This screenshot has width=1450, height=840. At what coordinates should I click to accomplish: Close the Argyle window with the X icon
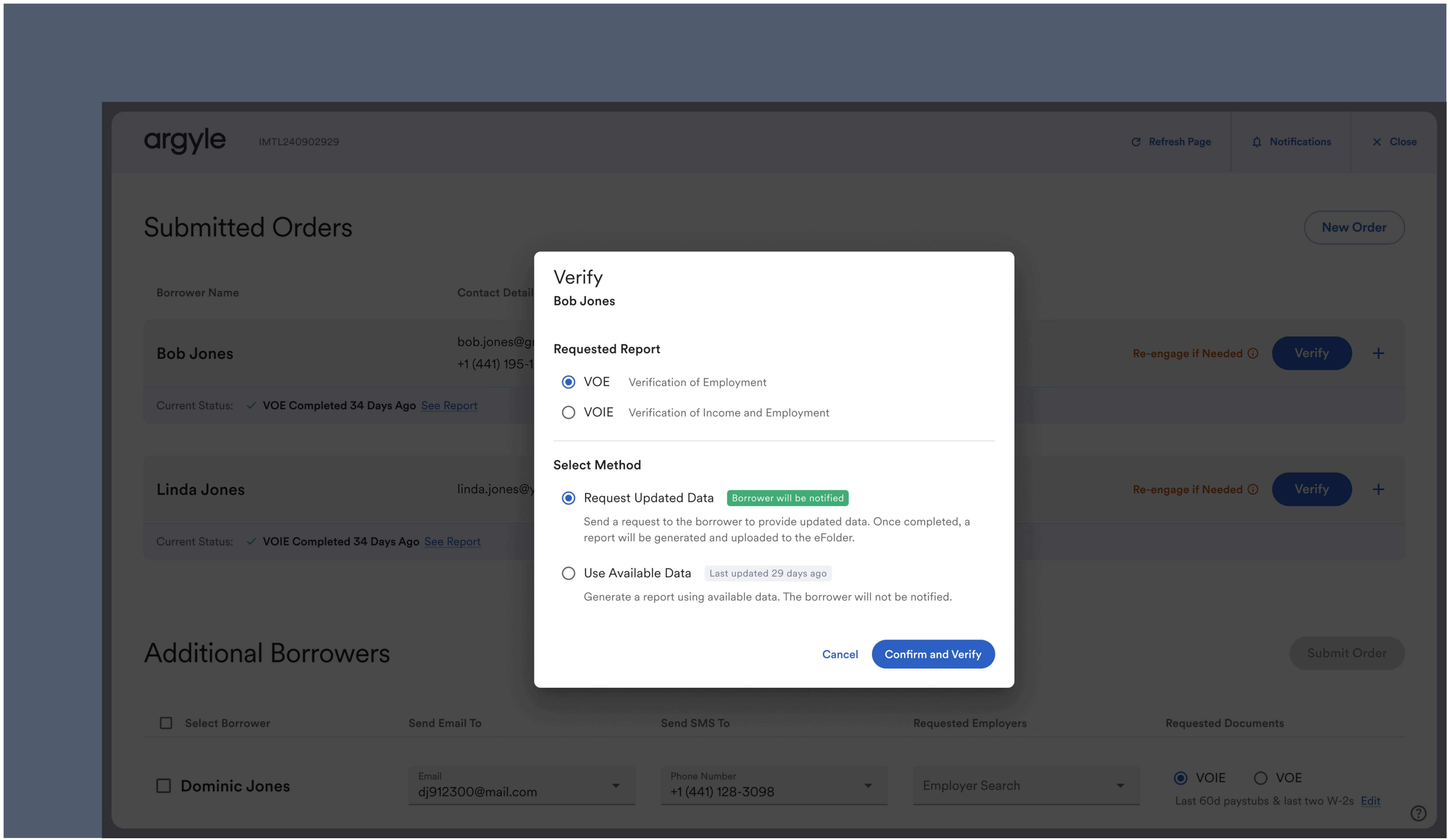(x=1377, y=142)
